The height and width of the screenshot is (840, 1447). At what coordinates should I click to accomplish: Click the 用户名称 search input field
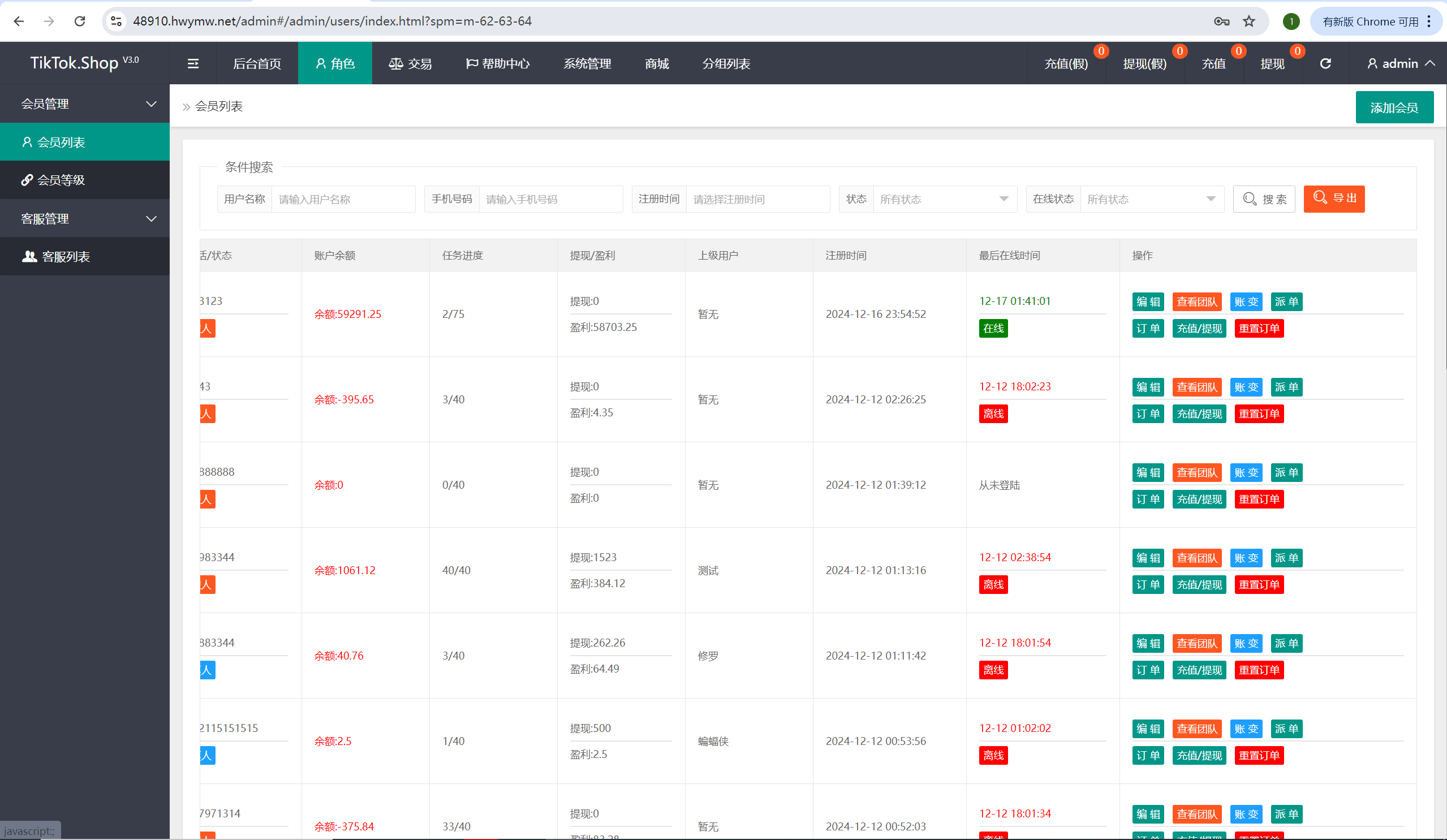(343, 199)
